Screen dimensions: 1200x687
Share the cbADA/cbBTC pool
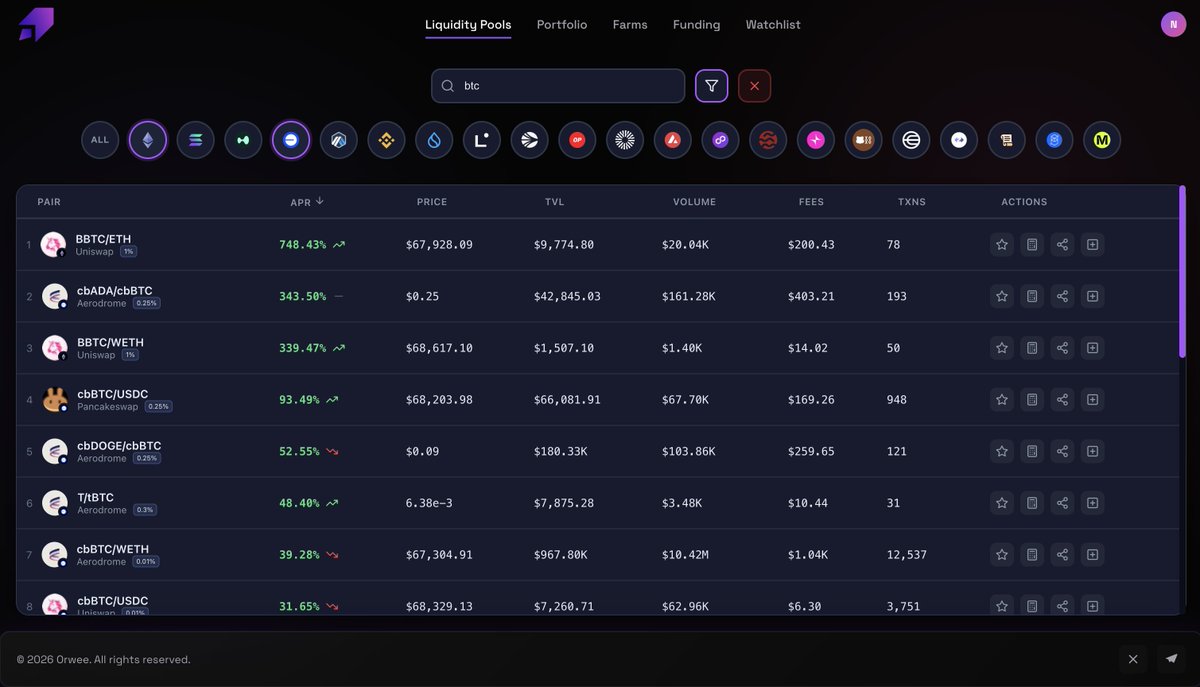[x=1062, y=296]
